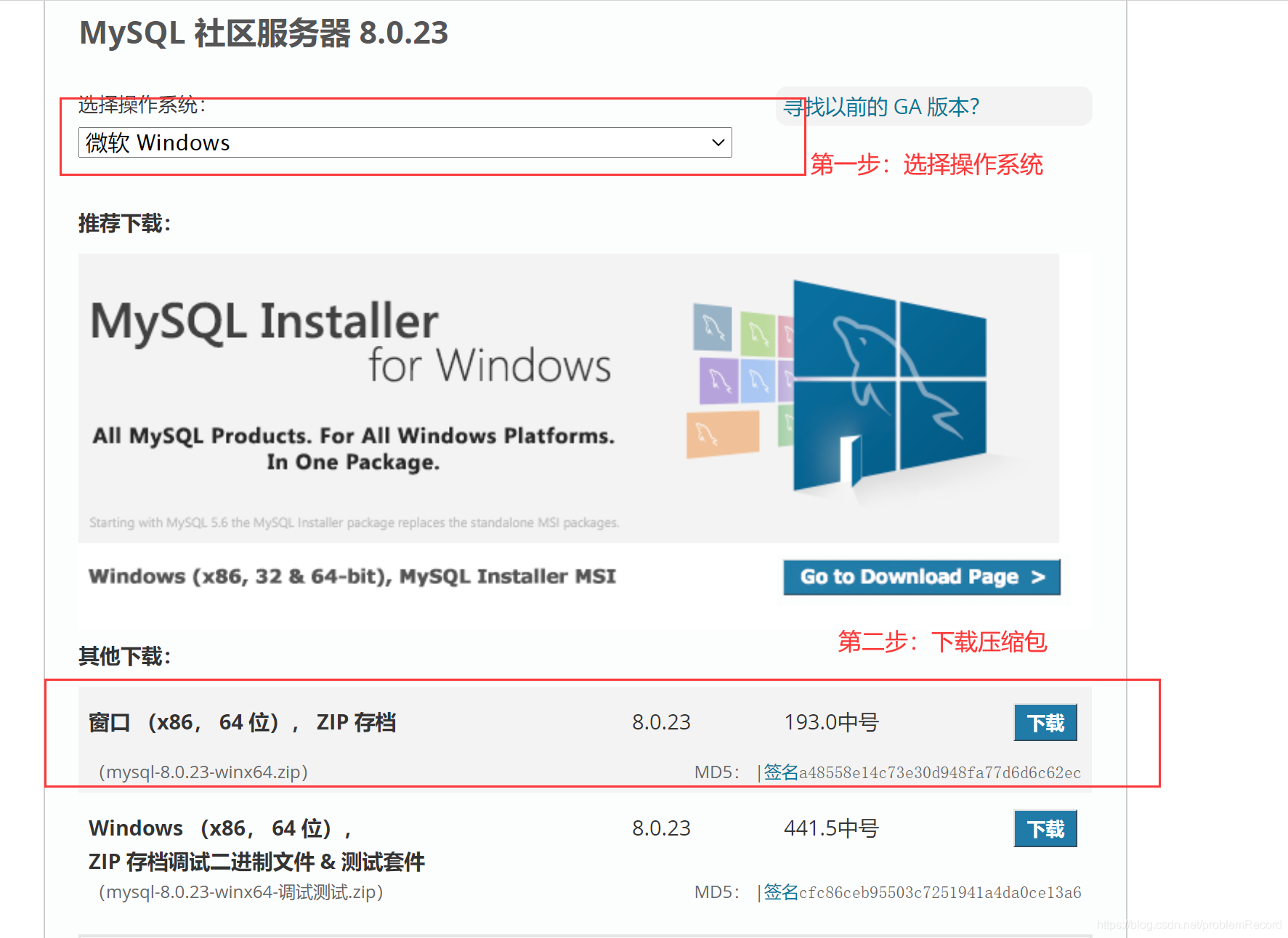Download the mysql-8.0.23-winx64.zip archive via 下载 button
Screen dimensions: 1288x938
(x=1045, y=723)
